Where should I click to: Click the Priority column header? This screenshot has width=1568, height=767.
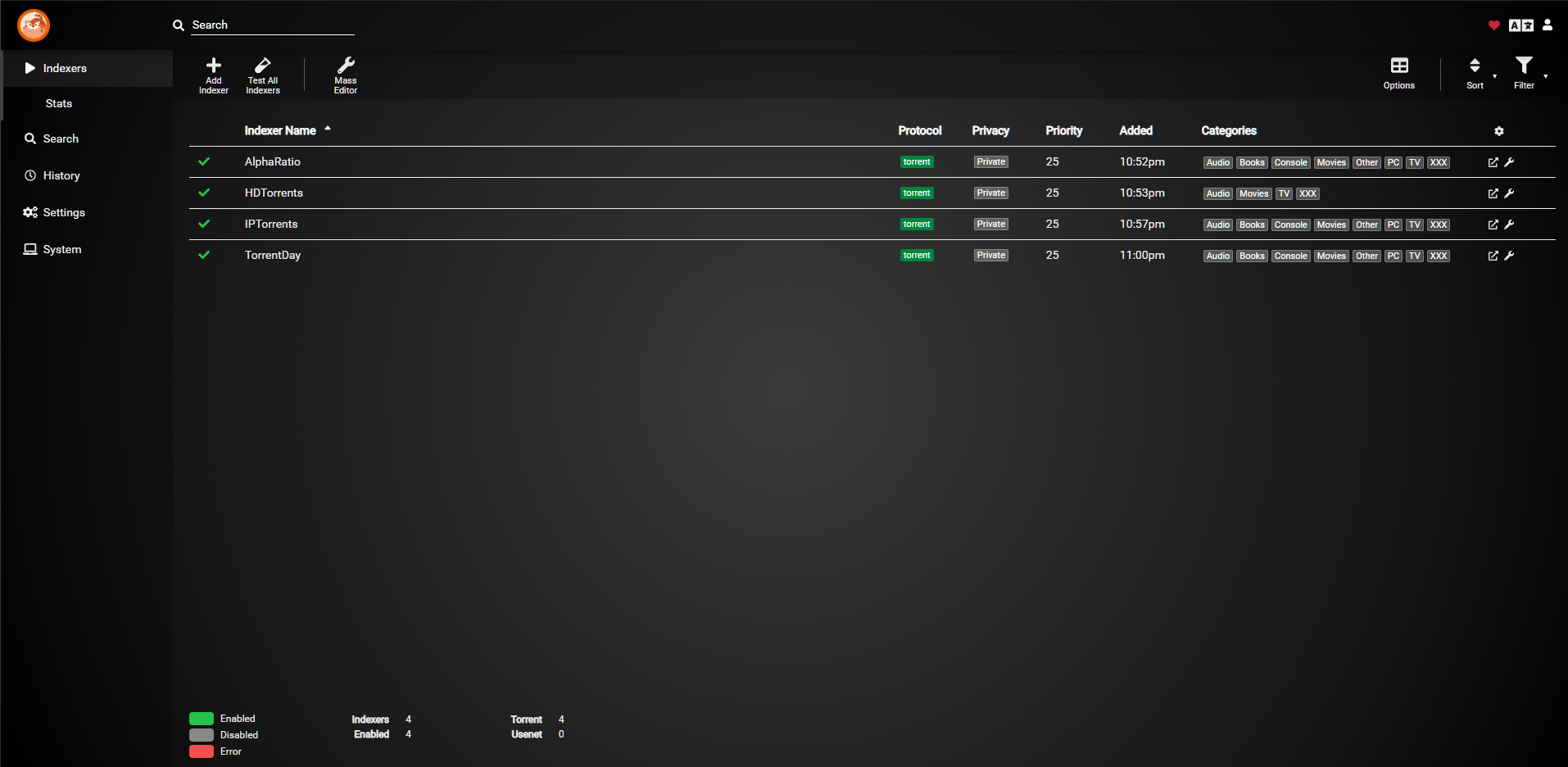(x=1063, y=130)
